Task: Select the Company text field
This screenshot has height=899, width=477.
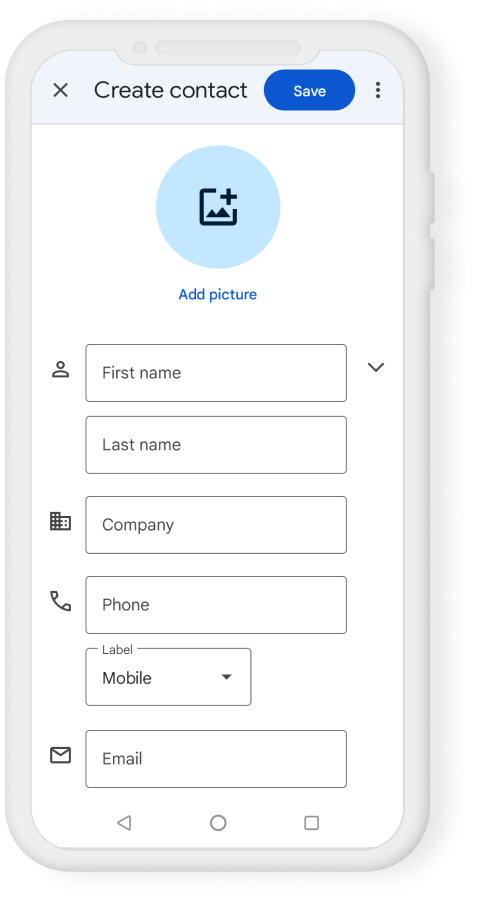Action: [x=216, y=525]
